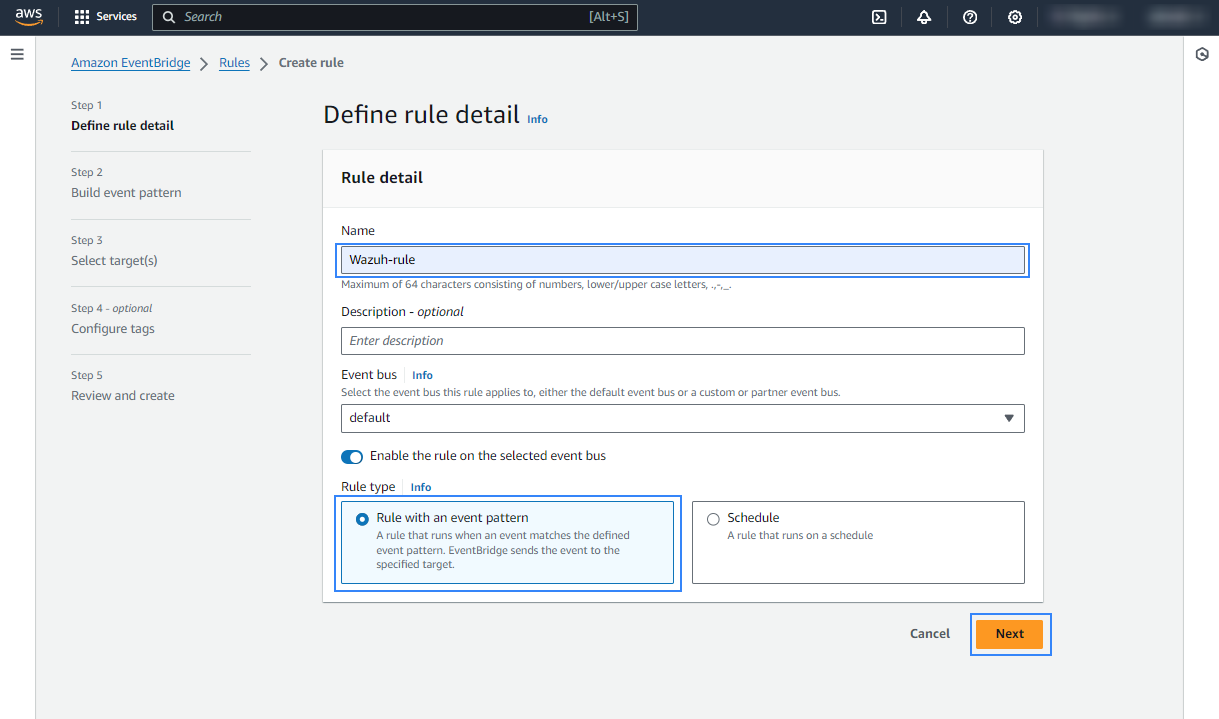Image resolution: width=1219 pixels, height=719 pixels.
Task: Open the settings gear icon
Action: click(1015, 17)
